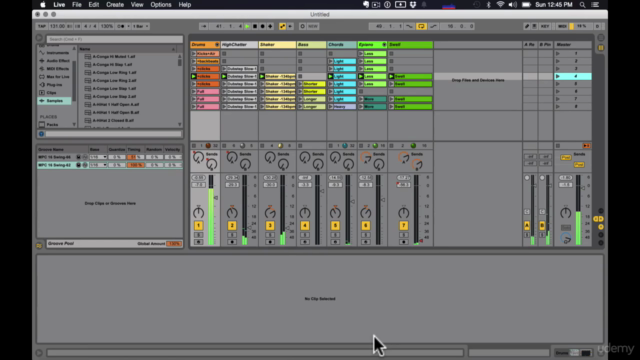Click the Global Amount 130% value

174,244
